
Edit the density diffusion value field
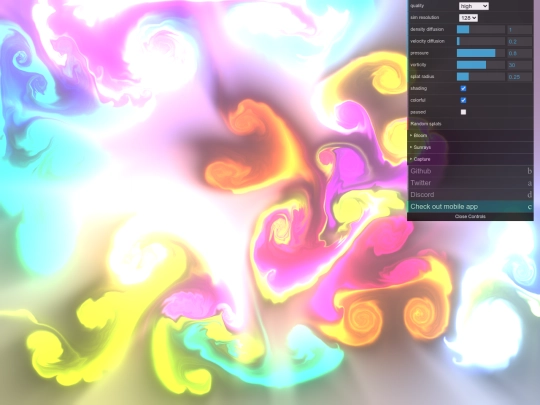click(x=519, y=30)
